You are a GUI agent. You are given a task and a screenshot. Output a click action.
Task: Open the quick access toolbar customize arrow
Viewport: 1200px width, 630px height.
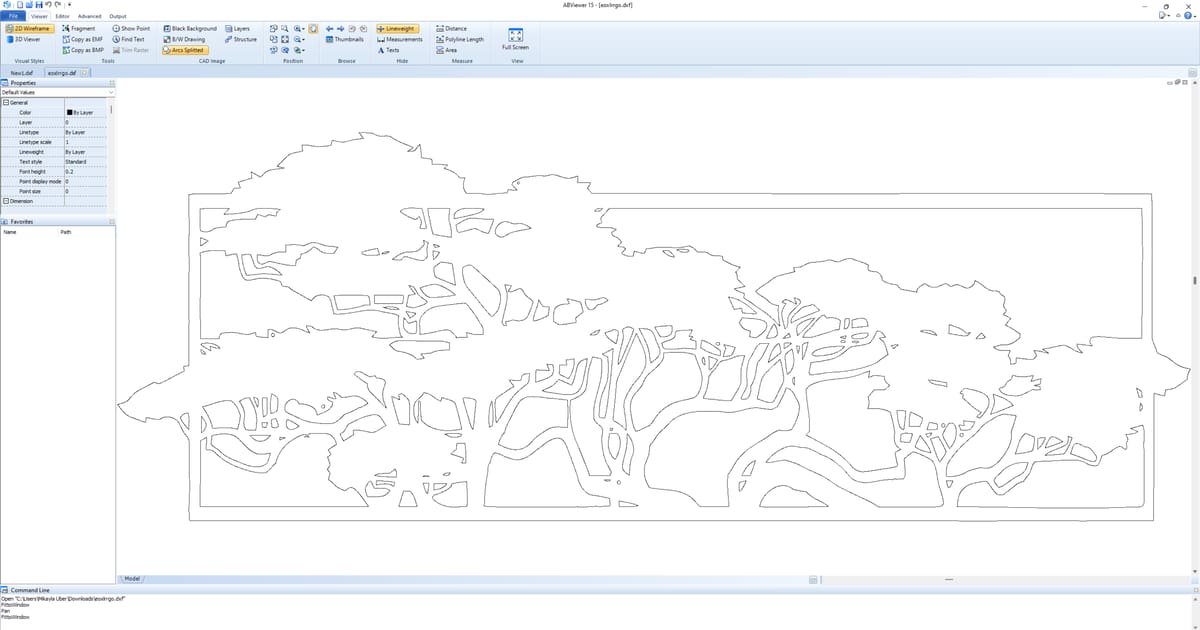[x=70, y=5]
